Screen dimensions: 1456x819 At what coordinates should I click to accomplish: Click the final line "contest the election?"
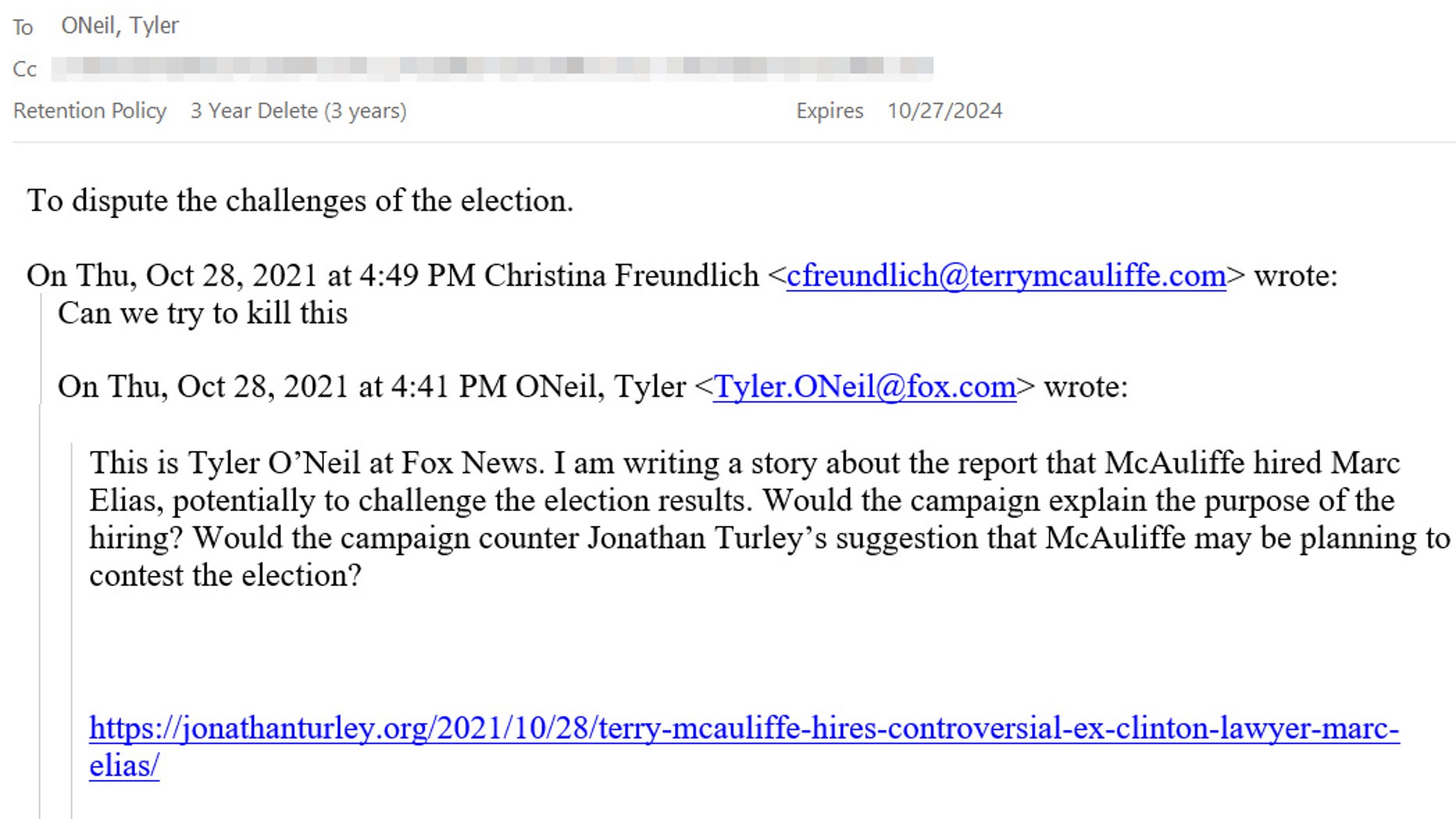pos(225,576)
